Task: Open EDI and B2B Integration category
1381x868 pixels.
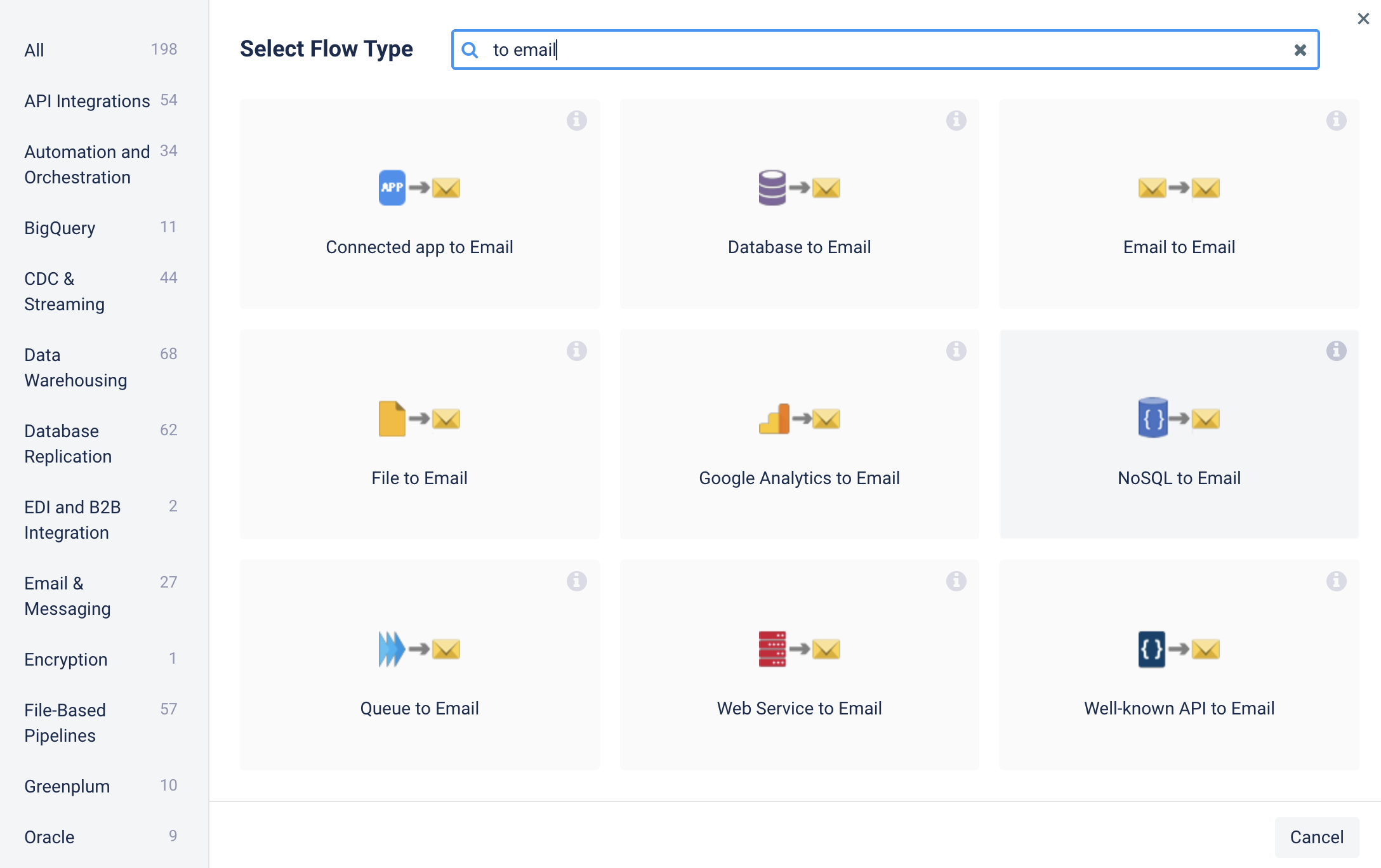Action: [101, 519]
